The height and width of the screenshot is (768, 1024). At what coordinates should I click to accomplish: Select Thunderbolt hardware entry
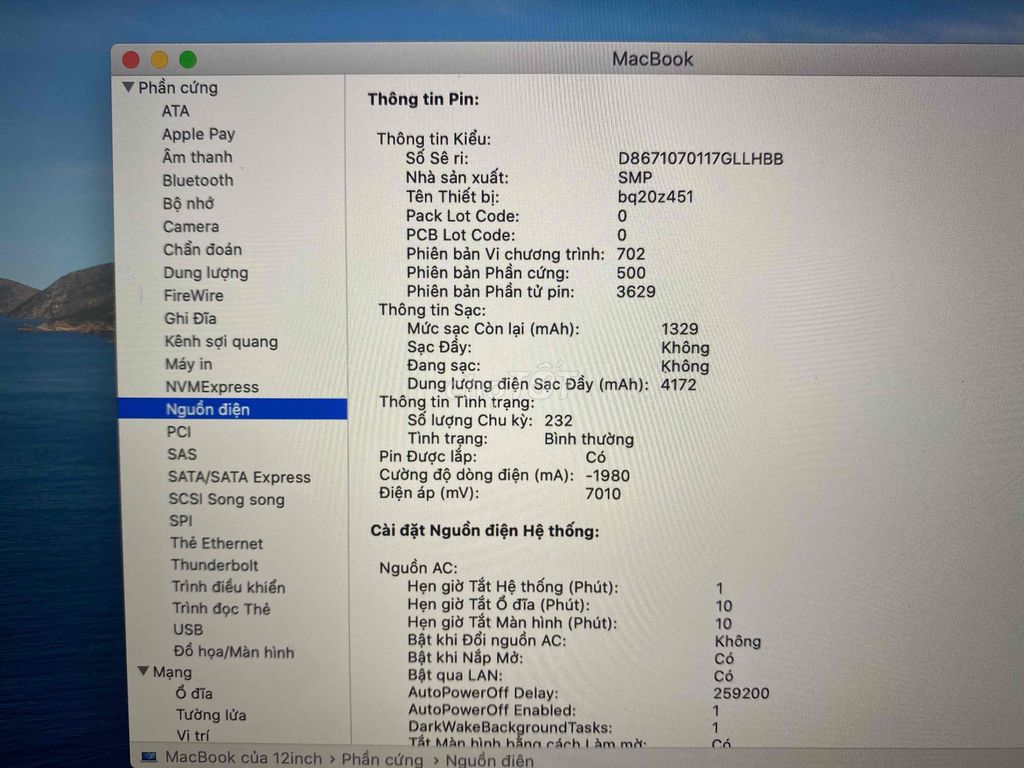[214, 565]
